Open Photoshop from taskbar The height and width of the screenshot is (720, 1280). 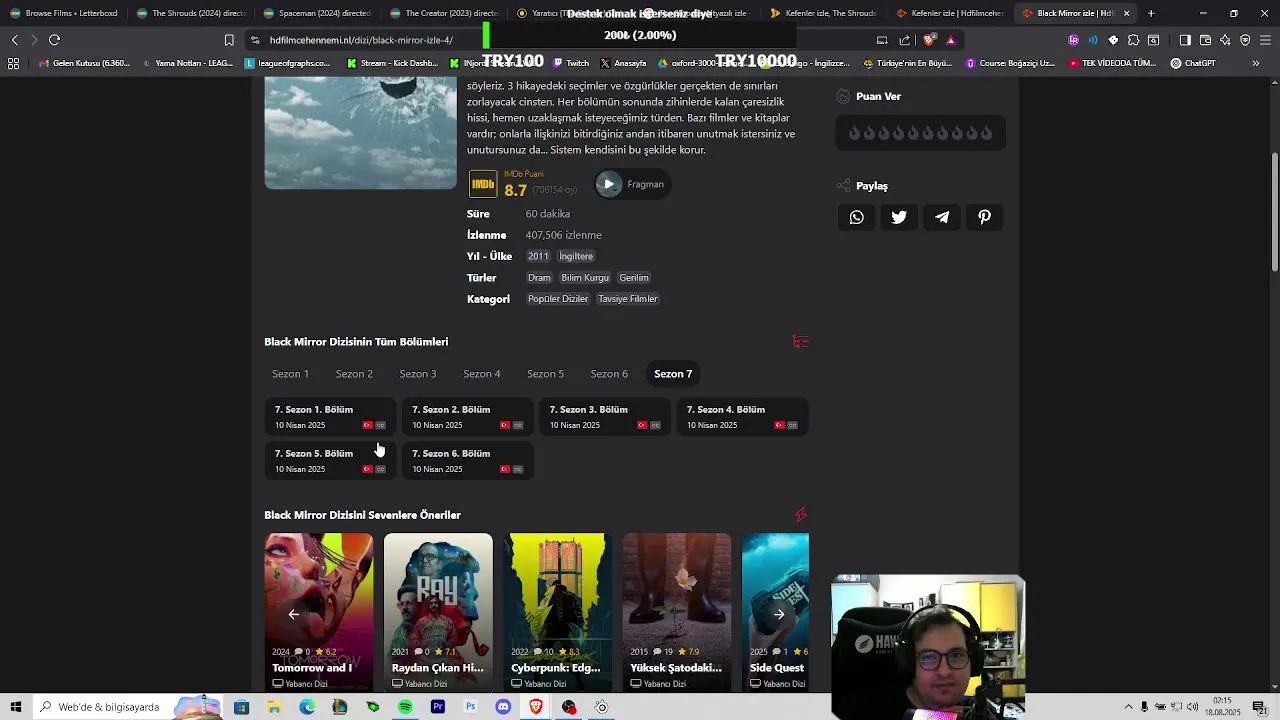[x=470, y=707]
